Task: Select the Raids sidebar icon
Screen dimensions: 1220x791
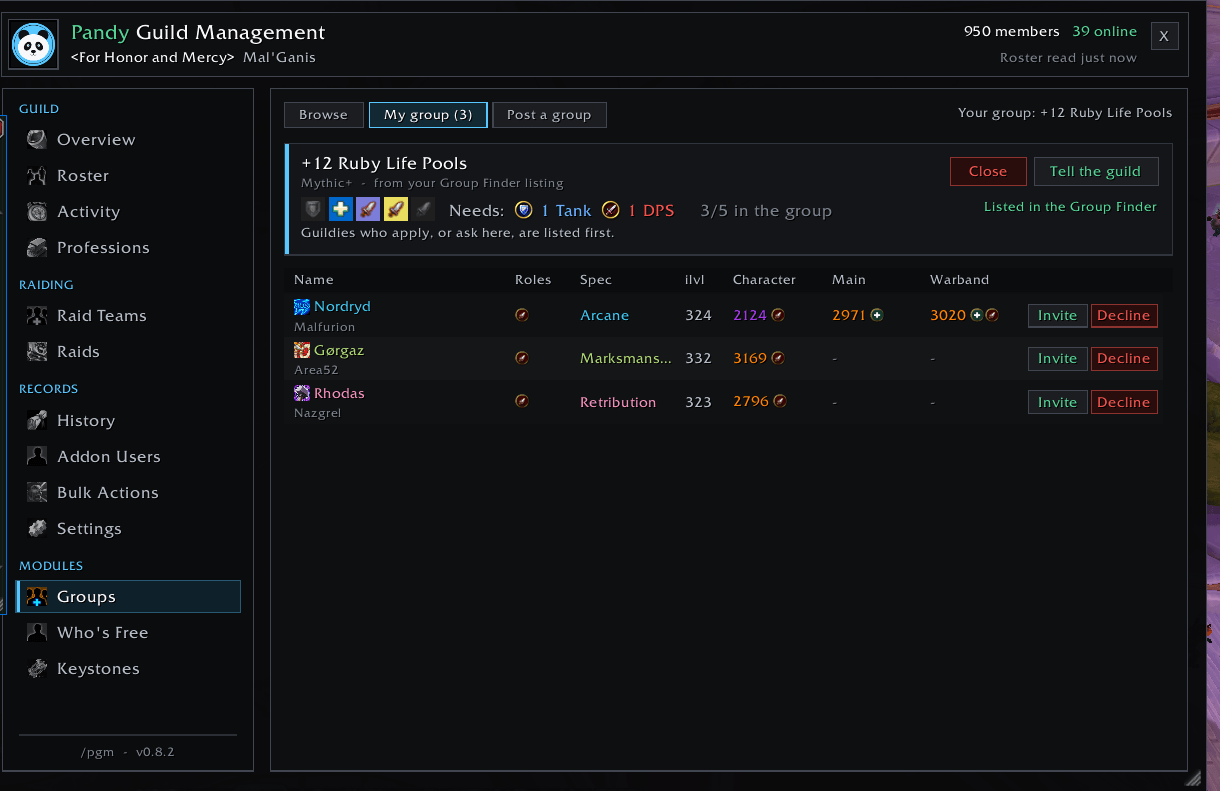Action: point(37,351)
